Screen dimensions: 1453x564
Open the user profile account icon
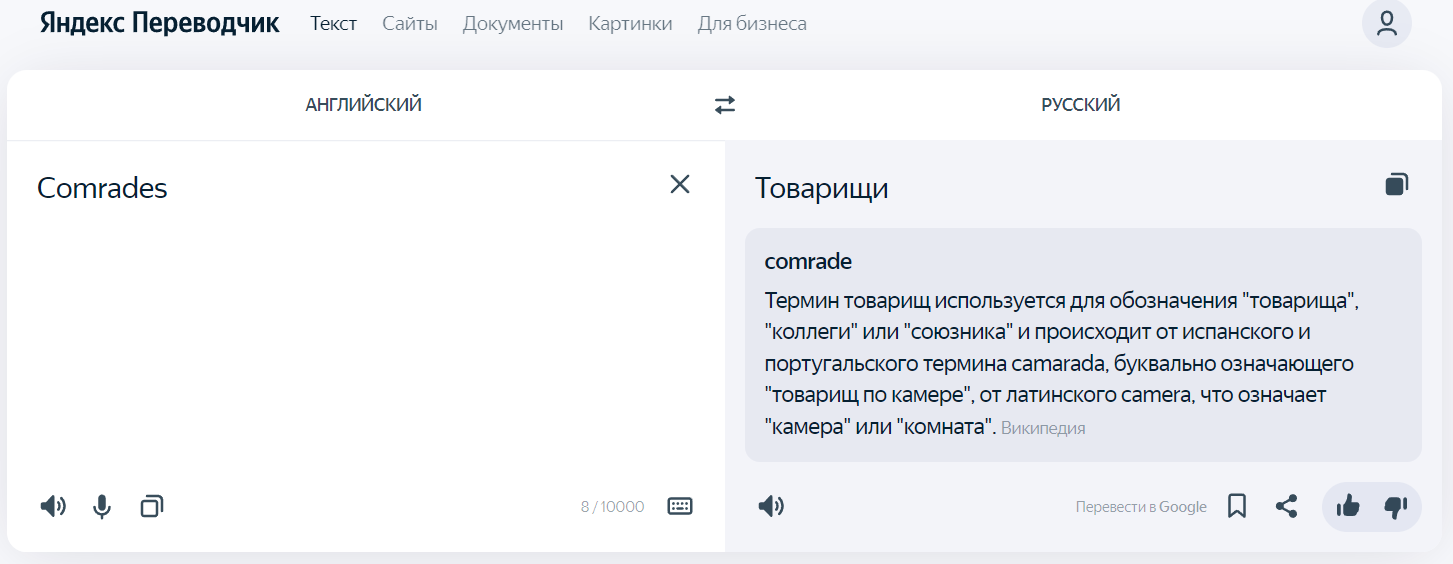tap(1387, 24)
